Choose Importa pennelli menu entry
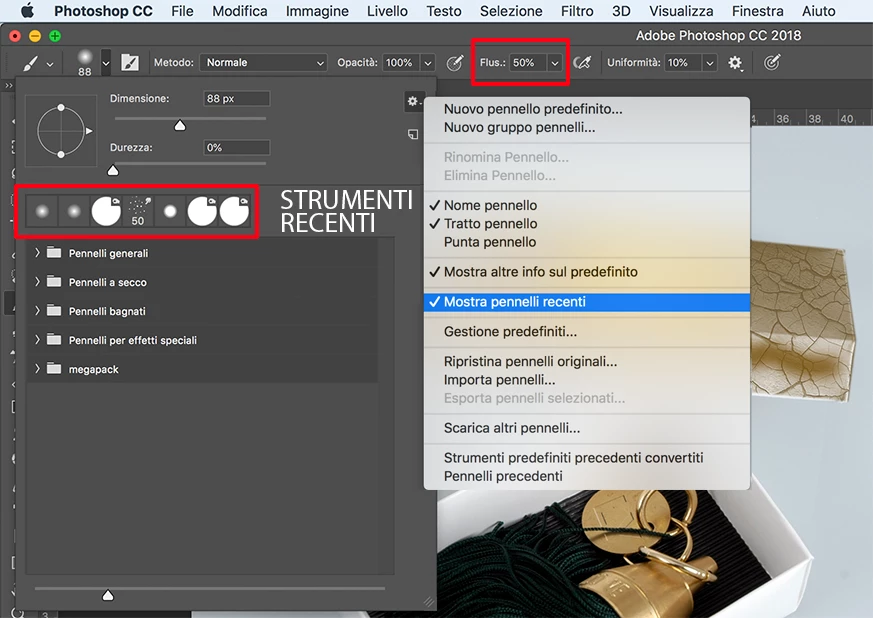873x618 pixels. click(587, 380)
